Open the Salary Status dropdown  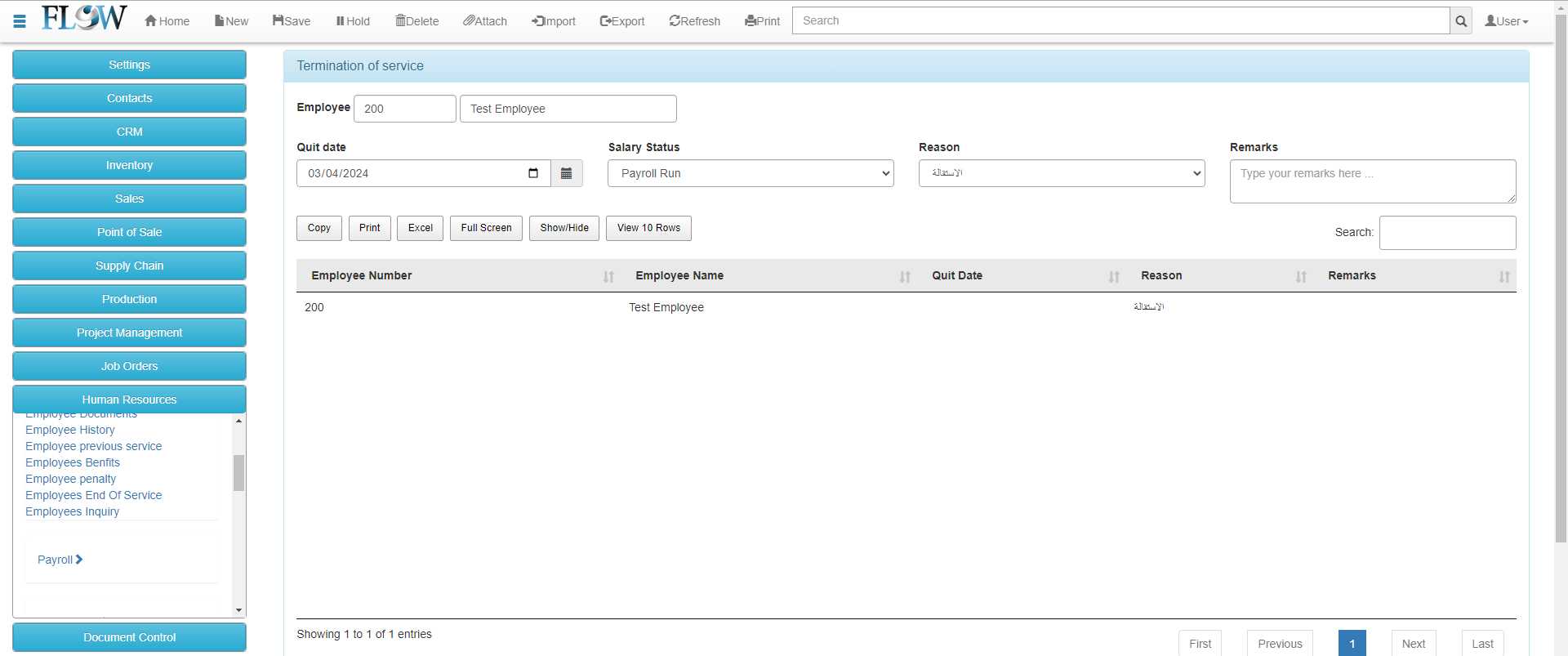coord(751,173)
